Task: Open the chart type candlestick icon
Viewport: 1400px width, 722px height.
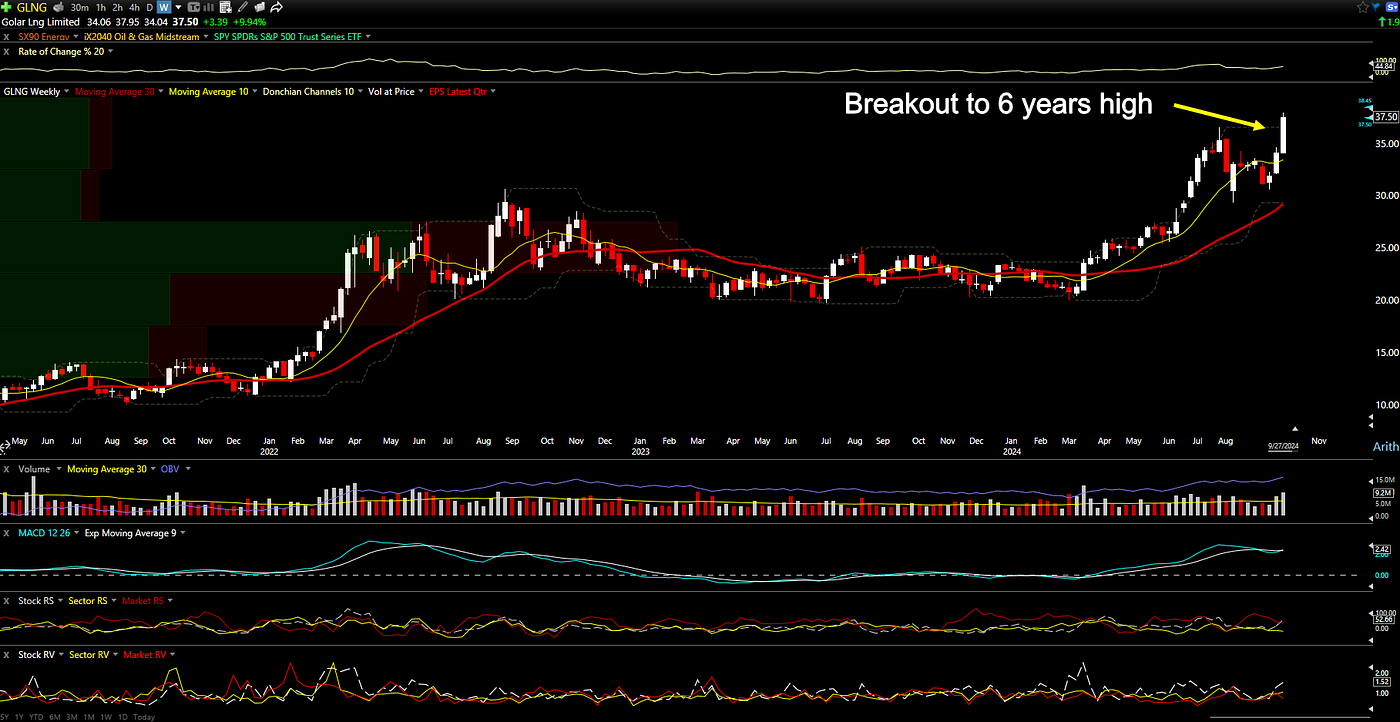Action: click(x=208, y=7)
